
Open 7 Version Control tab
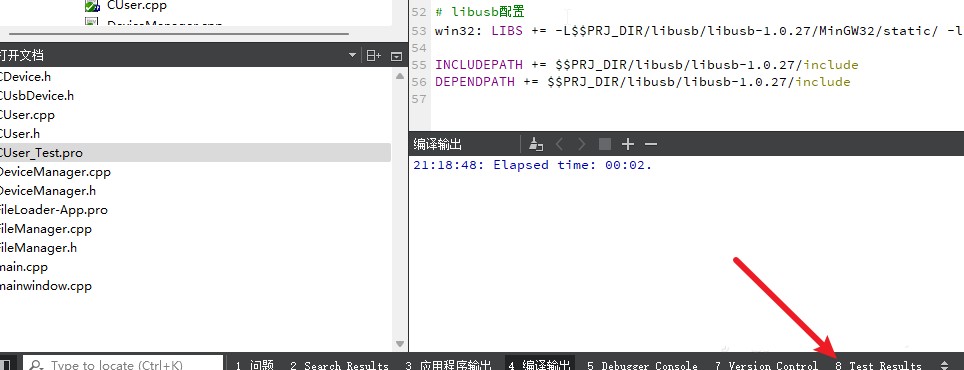[x=766, y=365]
